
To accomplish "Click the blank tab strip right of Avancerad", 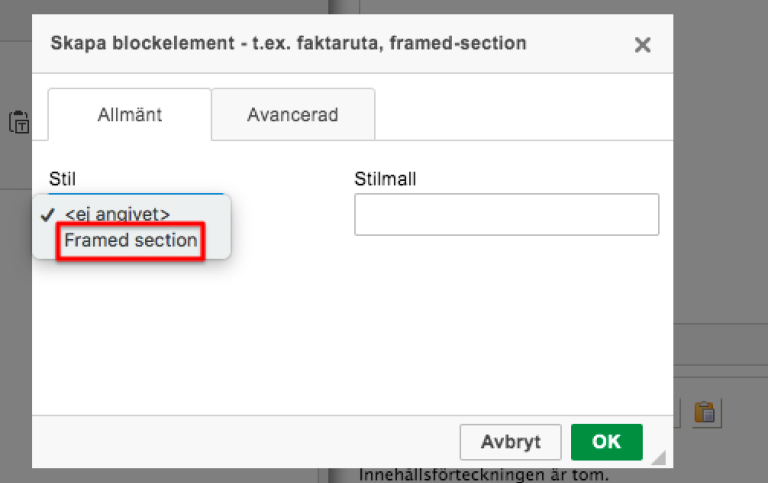I will pyautogui.click(x=523, y=115).
